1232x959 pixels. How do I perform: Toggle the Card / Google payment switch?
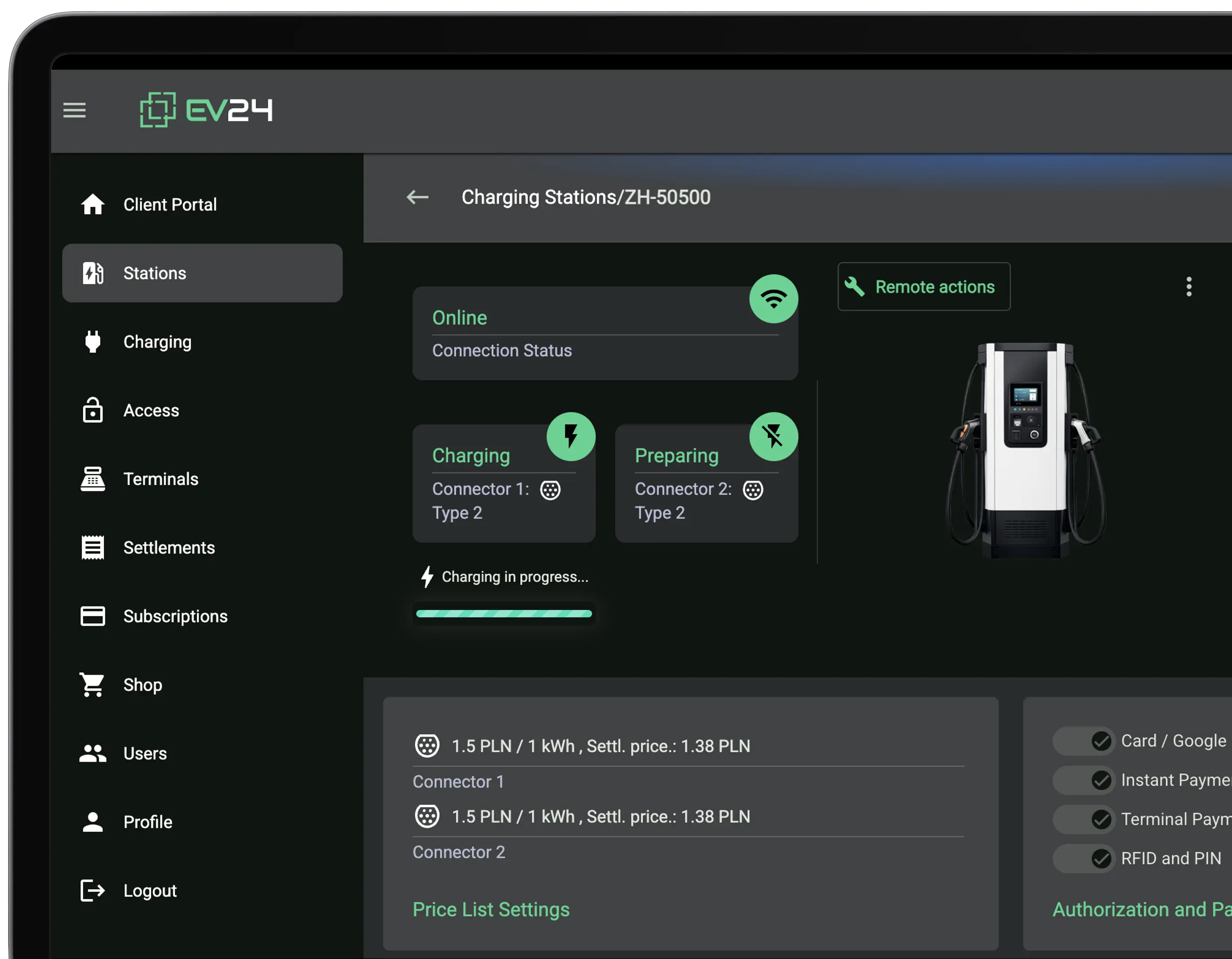pyautogui.click(x=1083, y=740)
